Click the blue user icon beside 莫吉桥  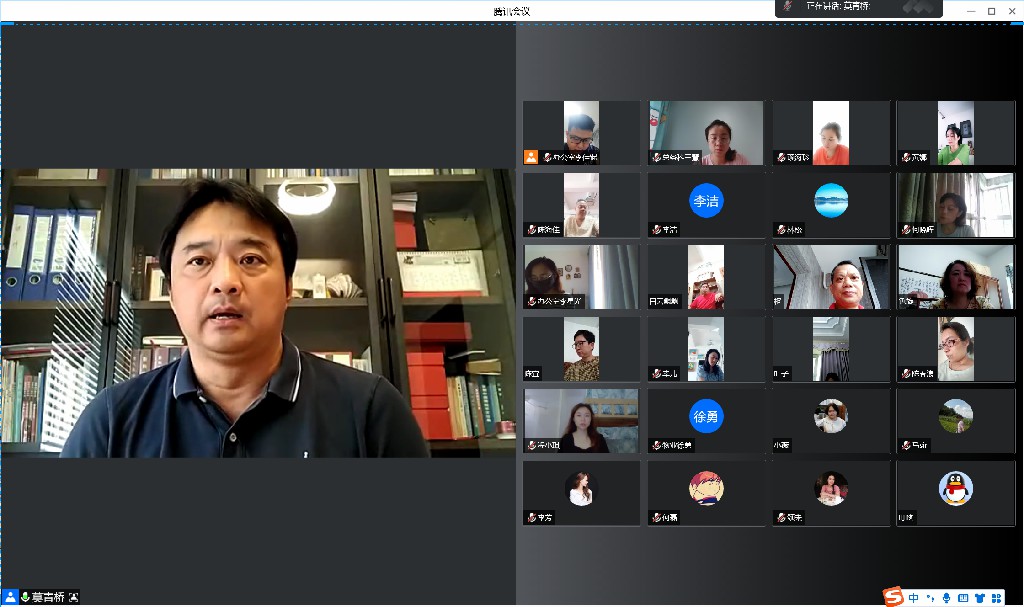click(x=11, y=597)
